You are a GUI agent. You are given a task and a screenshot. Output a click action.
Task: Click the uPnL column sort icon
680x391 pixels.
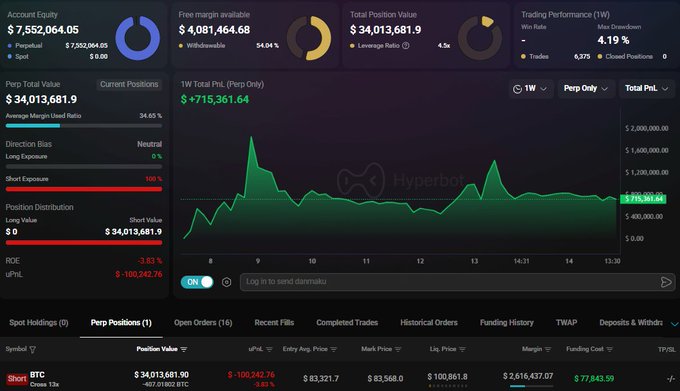coord(269,349)
